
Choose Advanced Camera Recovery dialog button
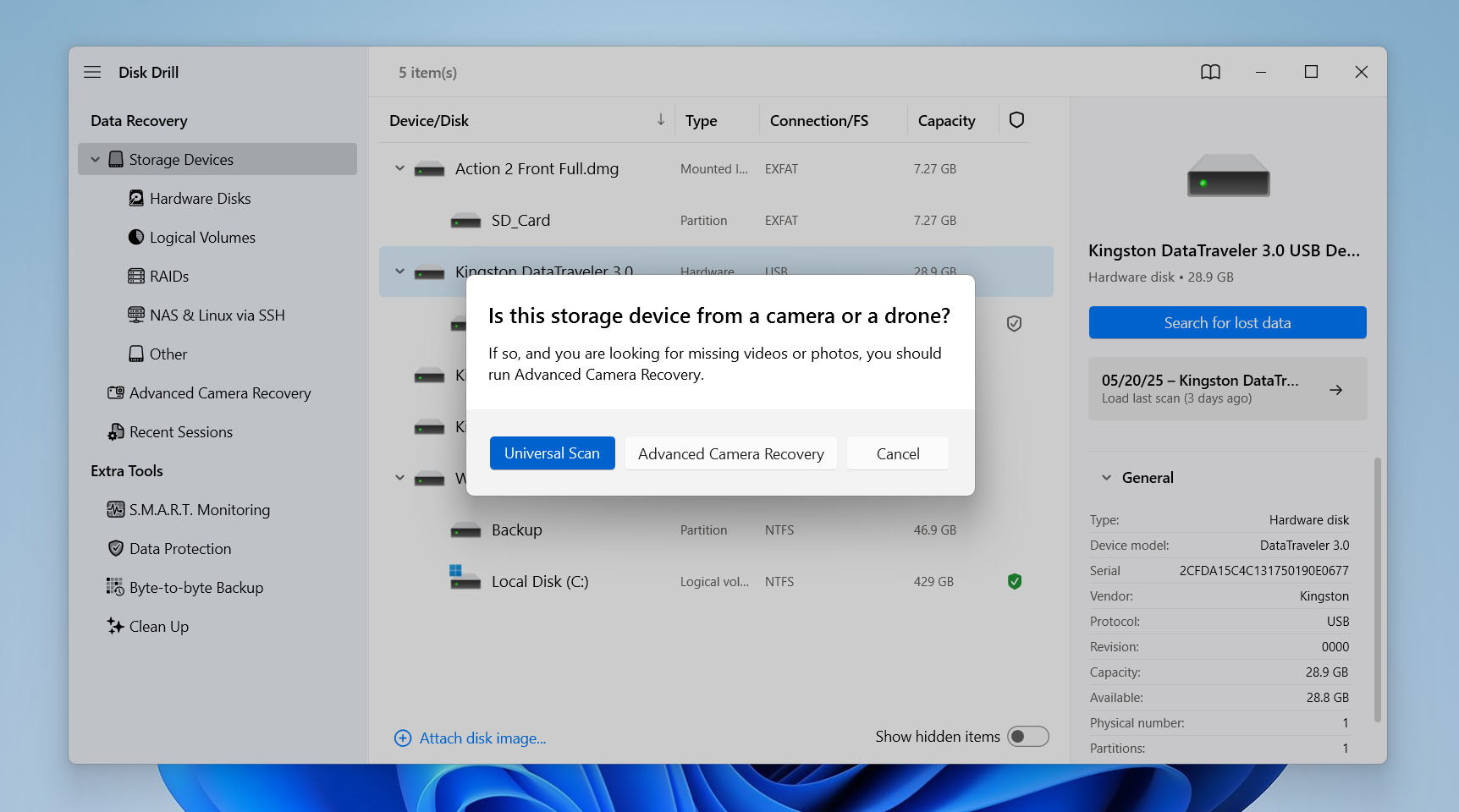[731, 453]
